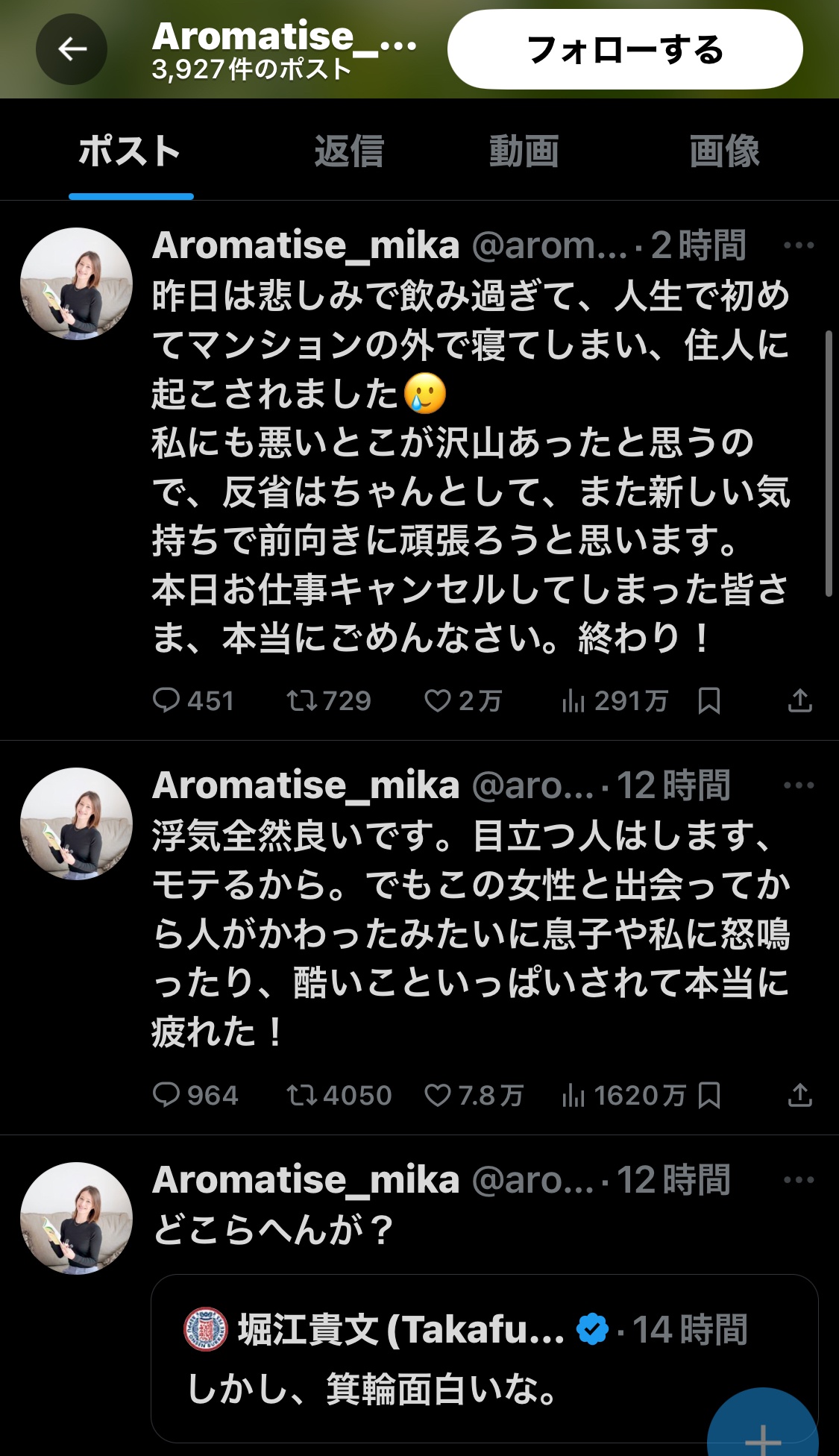839x1456 pixels.
Task: Switch to the 返信 tab
Action: tap(348, 151)
